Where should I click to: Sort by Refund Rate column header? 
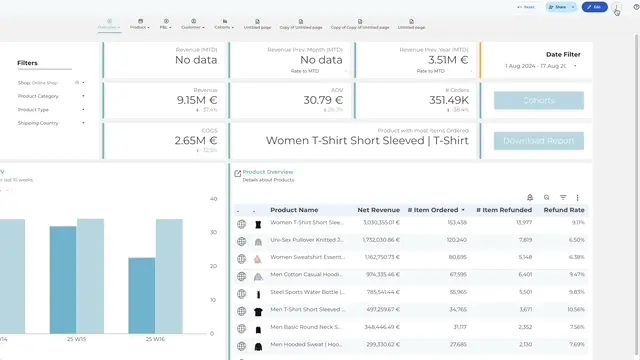[x=564, y=210]
